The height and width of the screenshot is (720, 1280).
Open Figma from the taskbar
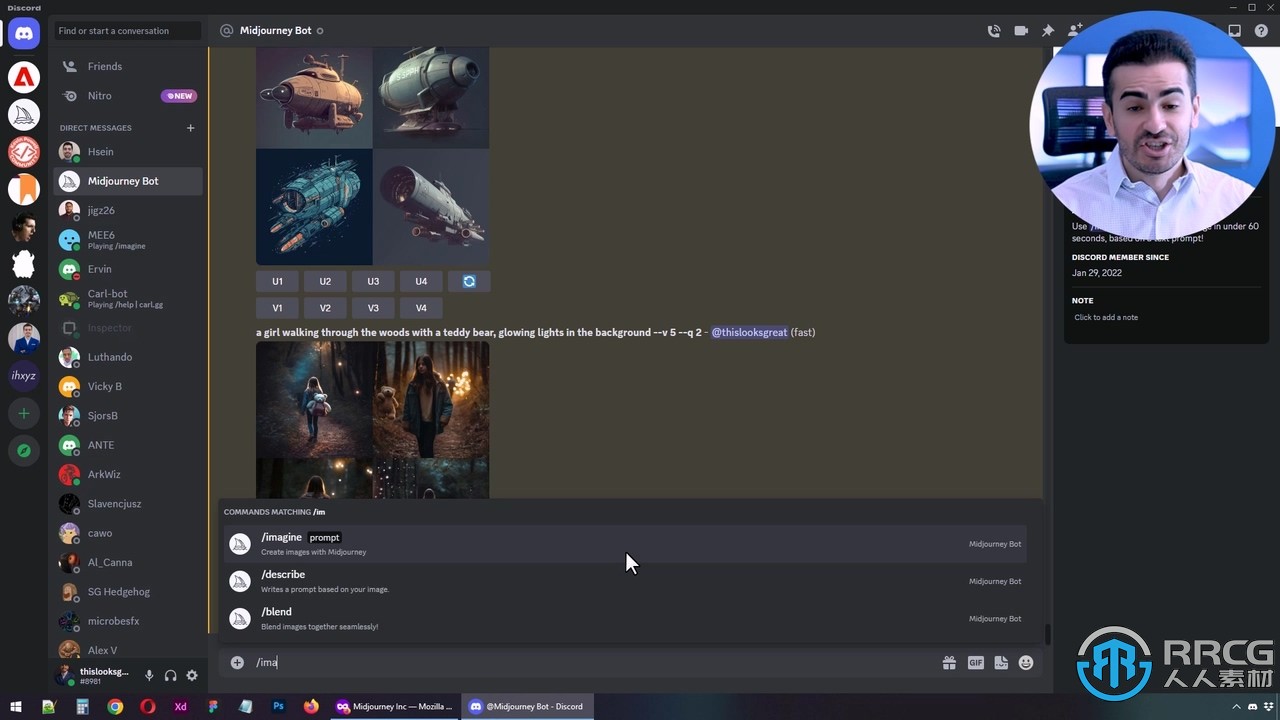[213, 706]
